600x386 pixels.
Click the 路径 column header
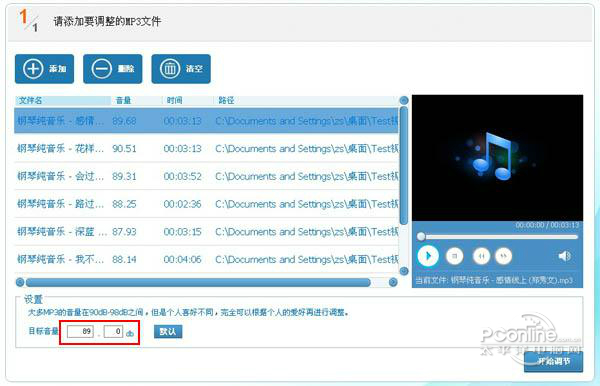(305, 101)
